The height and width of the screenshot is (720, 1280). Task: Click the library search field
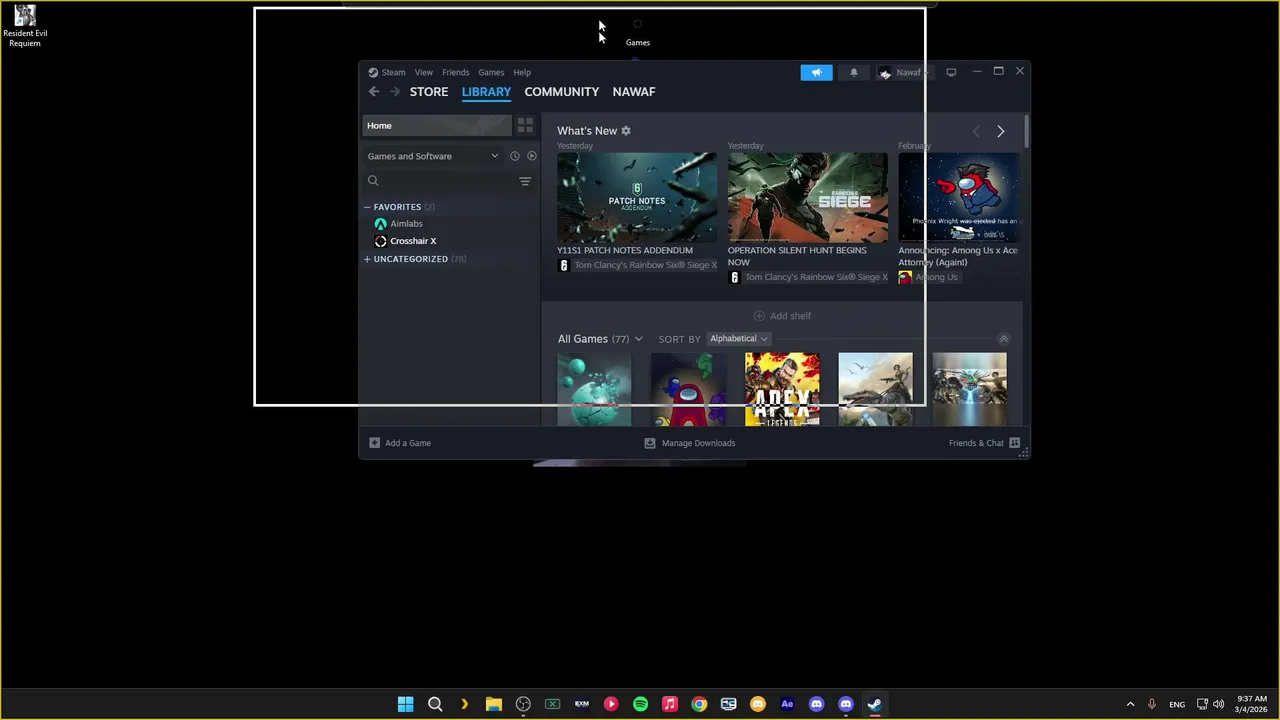pos(438,181)
